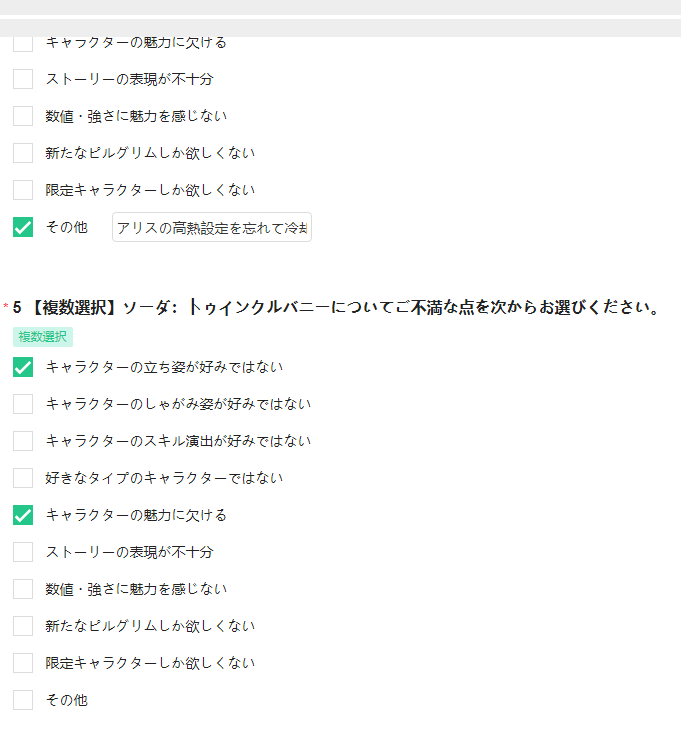Check キャラクターのしゃがみ姿が好みではない in question 5
This screenshot has height=740, width=681.
click(23, 404)
